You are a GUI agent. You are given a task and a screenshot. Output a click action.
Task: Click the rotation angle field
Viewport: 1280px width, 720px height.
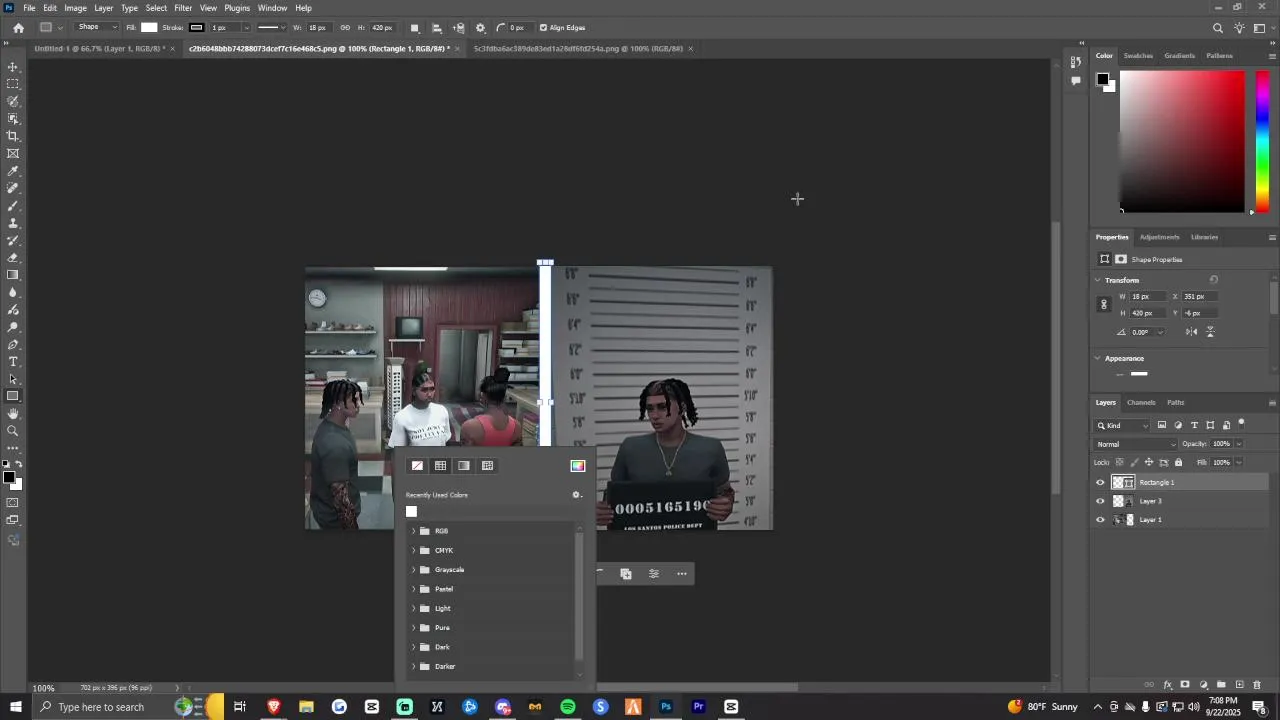[1146, 332]
